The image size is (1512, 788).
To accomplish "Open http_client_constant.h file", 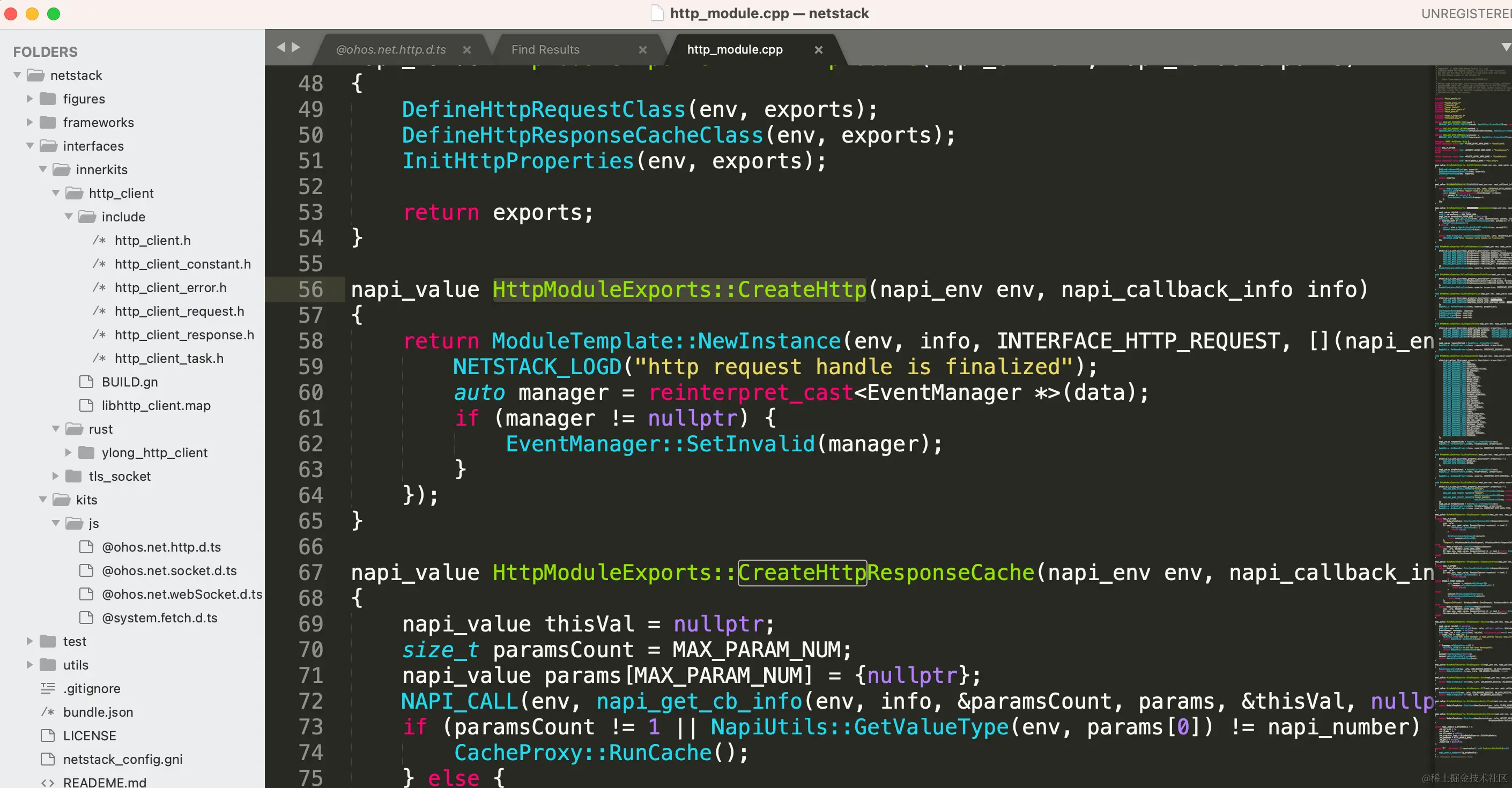I will click(x=182, y=263).
